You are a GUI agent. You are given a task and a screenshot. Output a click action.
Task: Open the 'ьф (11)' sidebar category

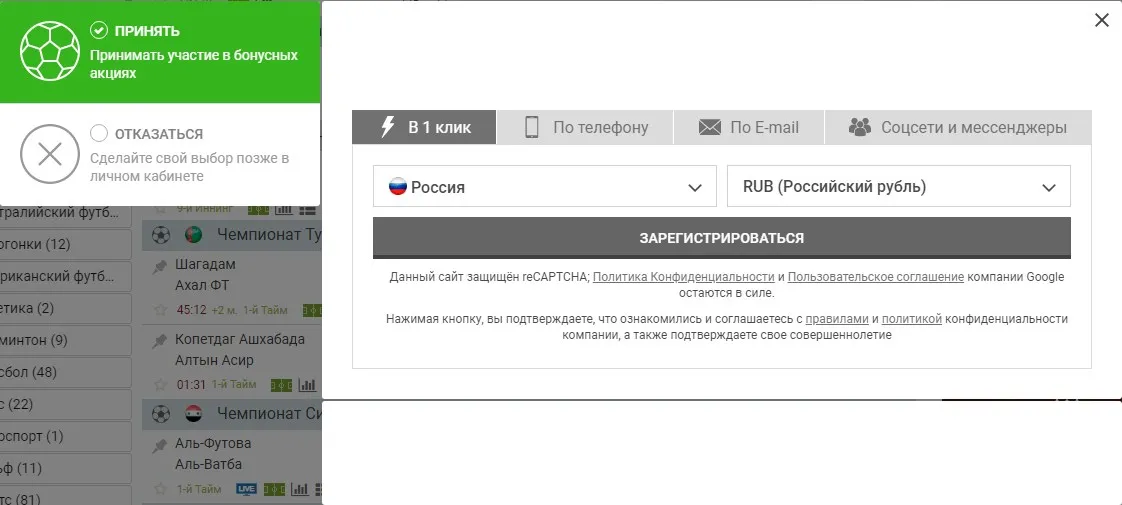(65, 469)
